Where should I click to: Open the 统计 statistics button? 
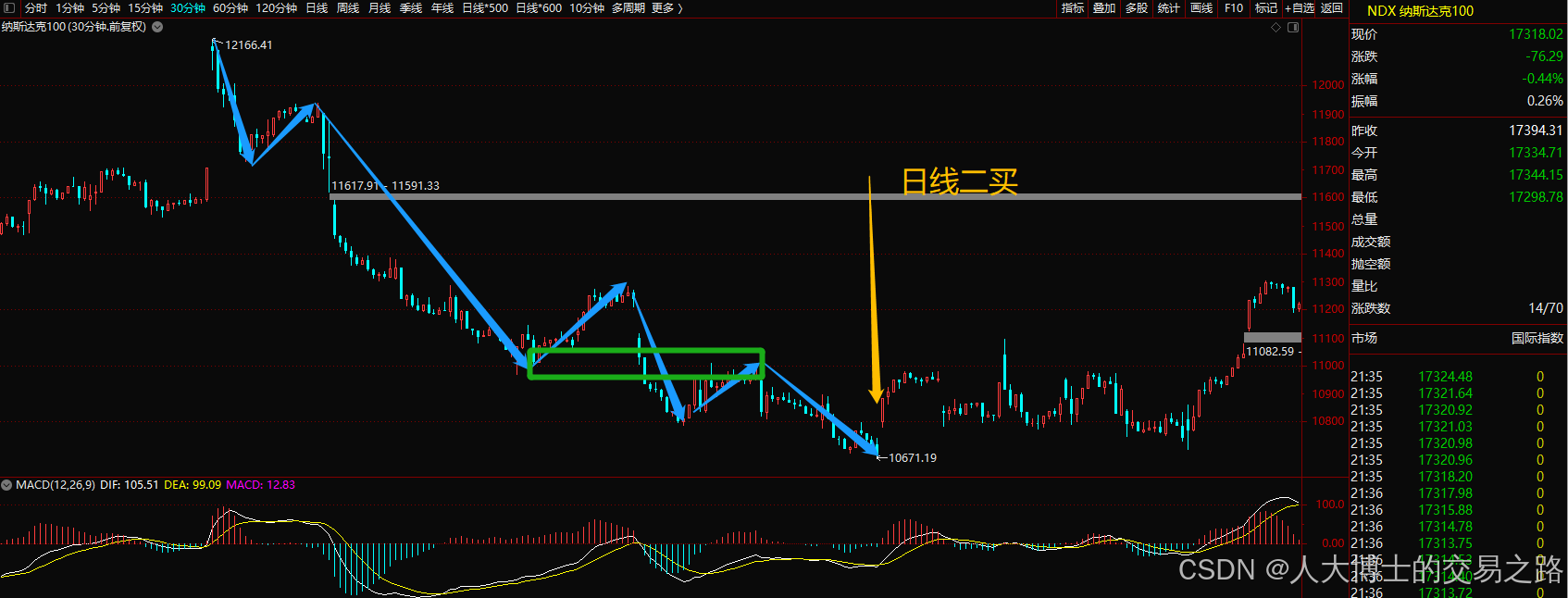tap(1169, 8)
